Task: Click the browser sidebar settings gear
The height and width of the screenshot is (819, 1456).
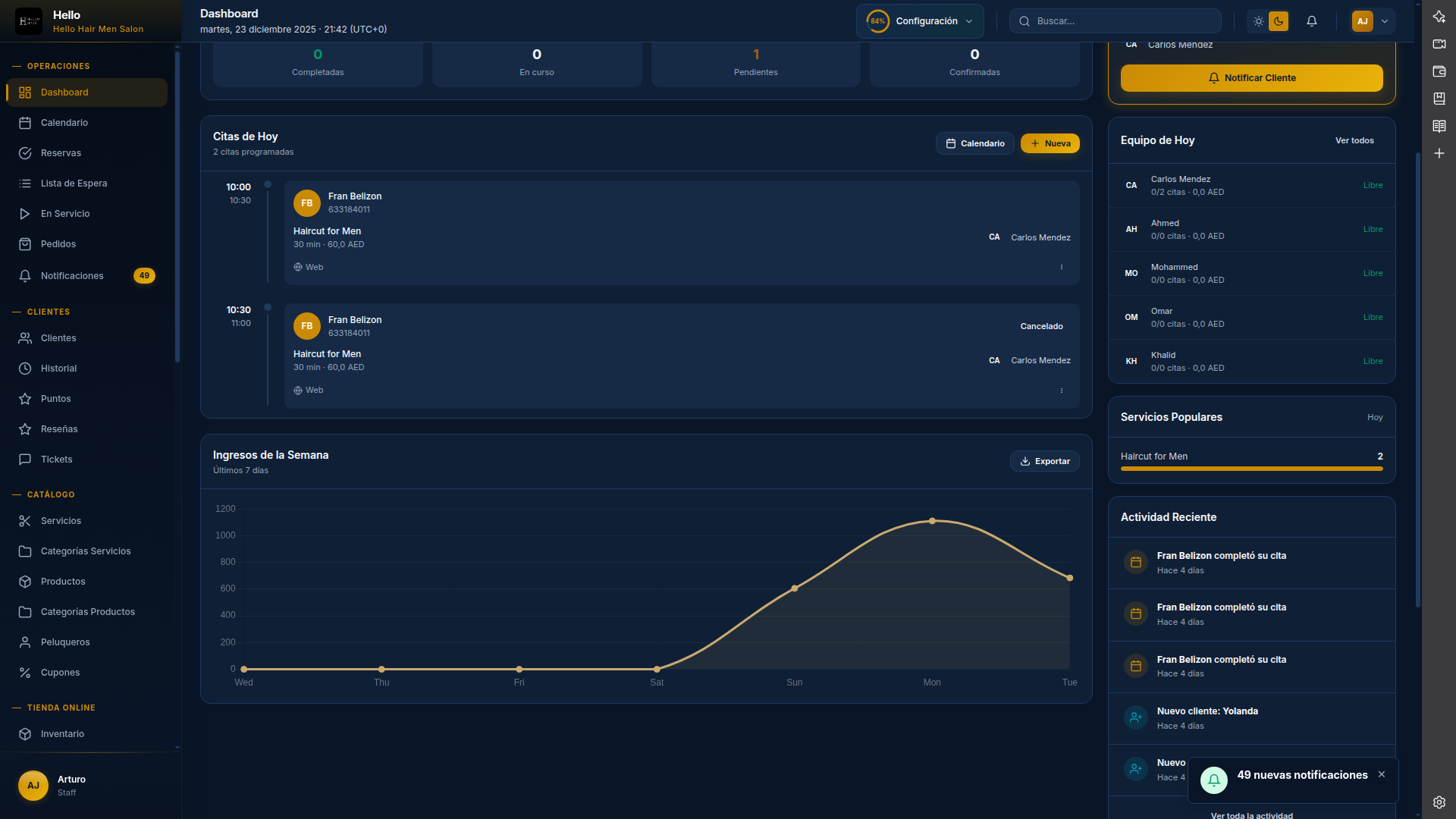Action: (x=1439, y=802)
